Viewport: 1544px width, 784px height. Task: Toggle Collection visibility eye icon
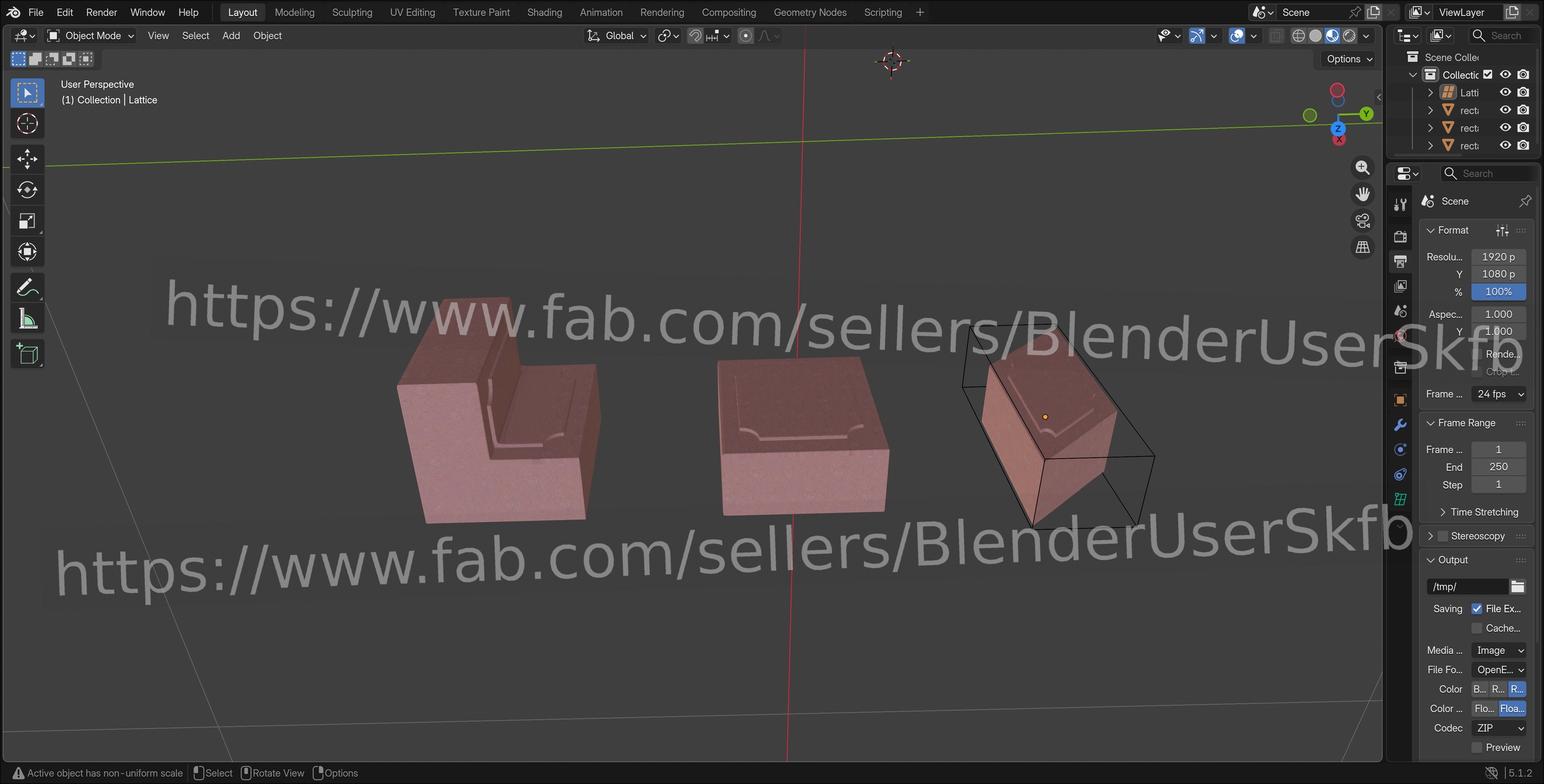point(1505,75)
